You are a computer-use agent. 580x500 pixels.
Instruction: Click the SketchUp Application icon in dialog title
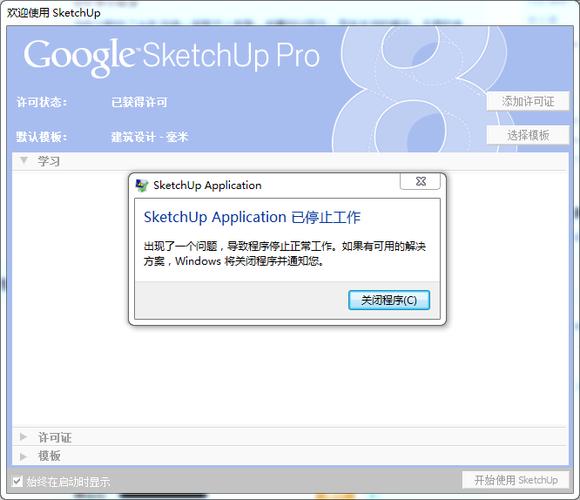click(x=142, y=185)
